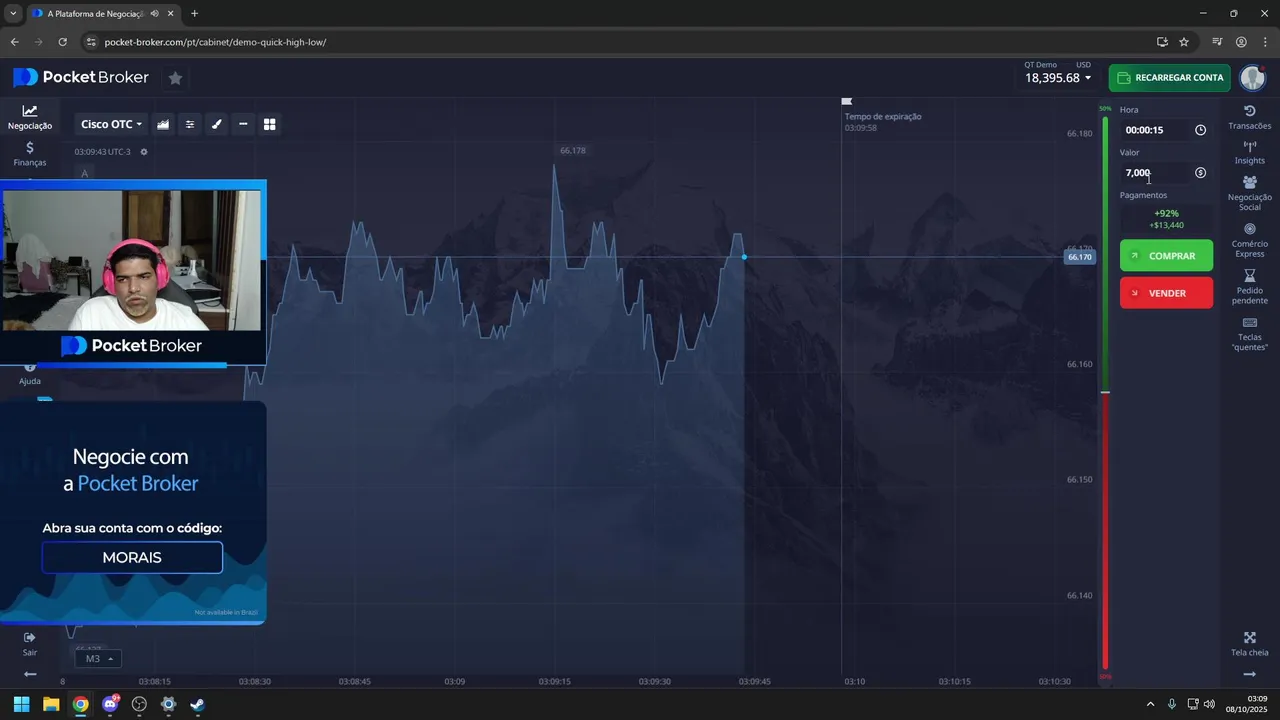1280x720 pixels.
Task: Open the time zone gear settings
Action: (144, 152)
